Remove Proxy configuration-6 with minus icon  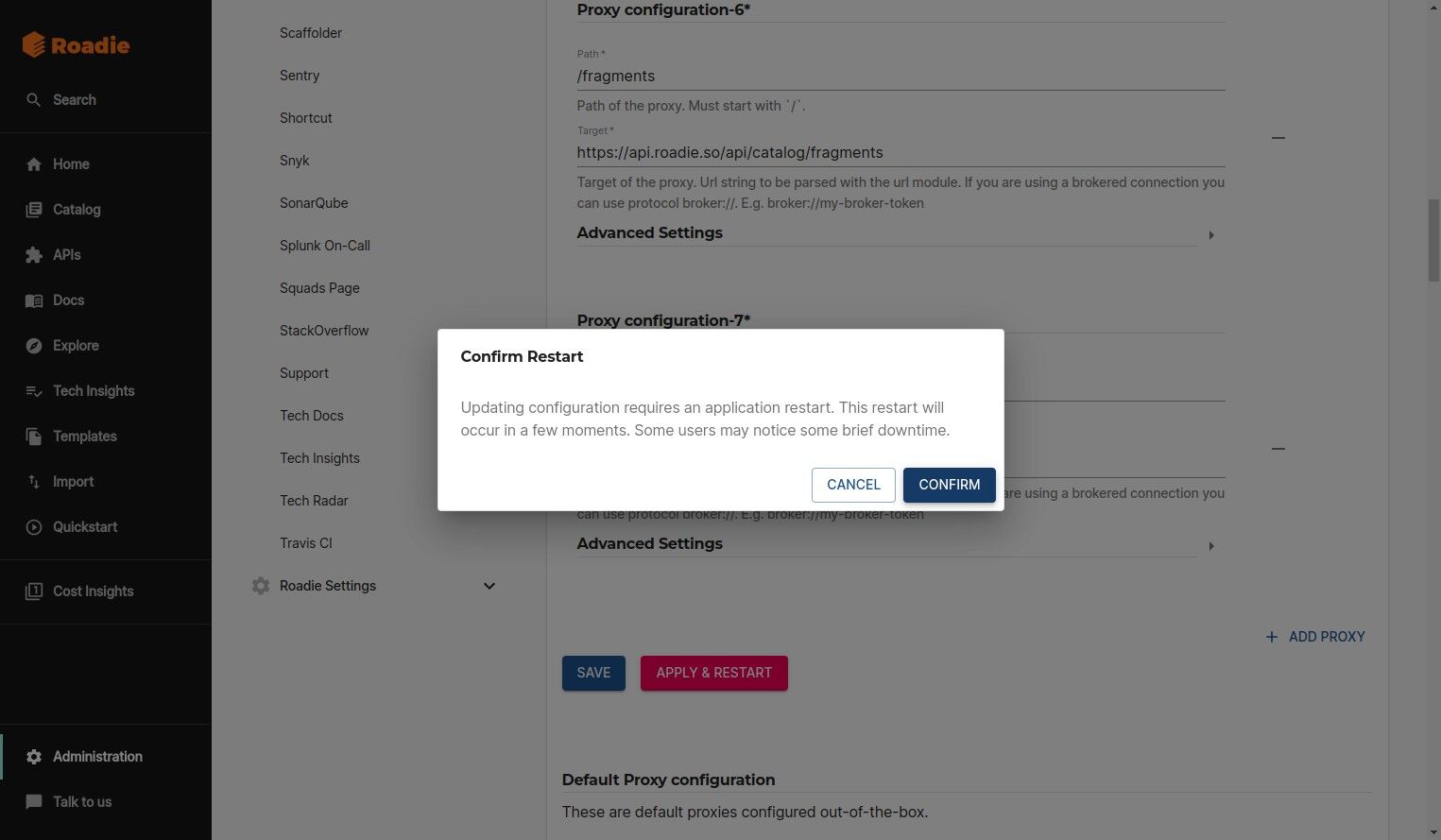point(1278,138)
